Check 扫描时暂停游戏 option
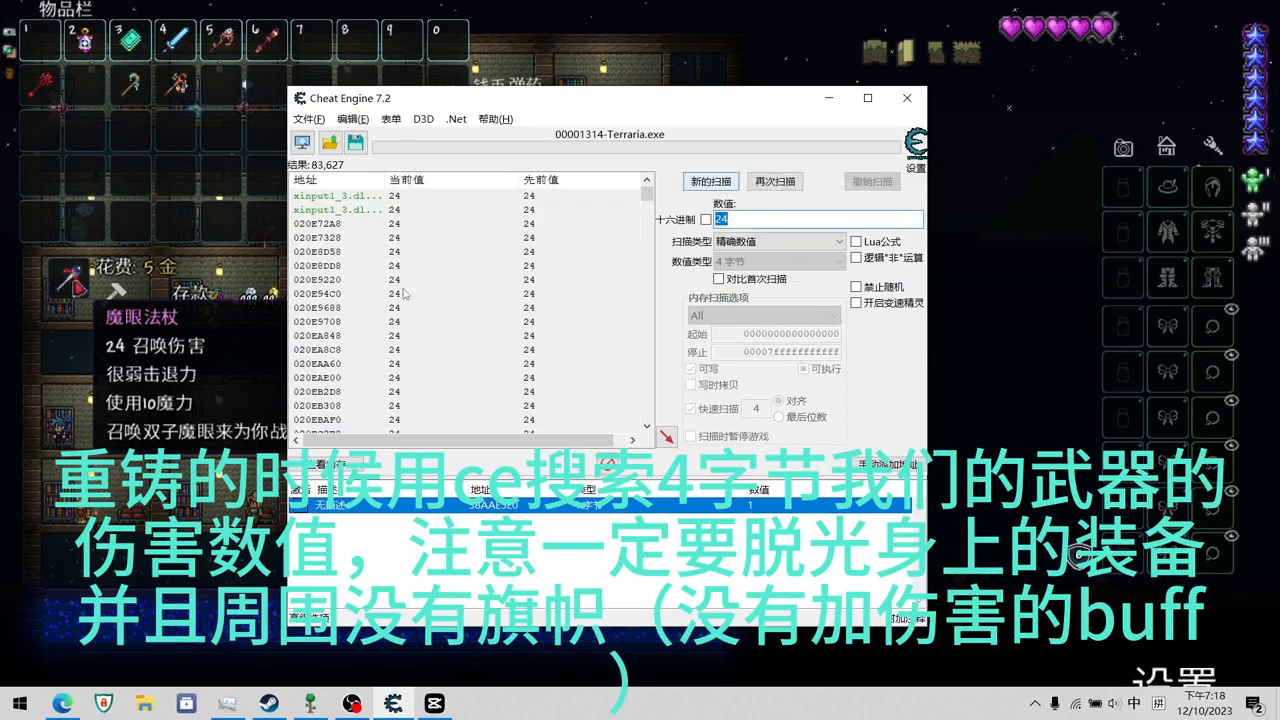The height and width of the screenshot is (720, 1280). tap(690, 437)
